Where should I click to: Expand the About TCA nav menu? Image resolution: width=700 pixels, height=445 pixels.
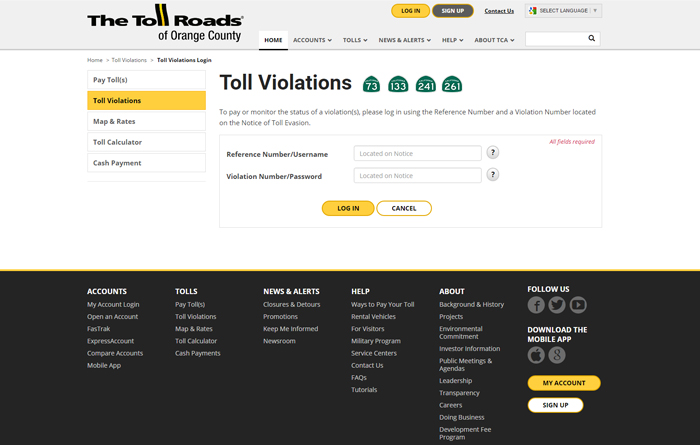494,40
